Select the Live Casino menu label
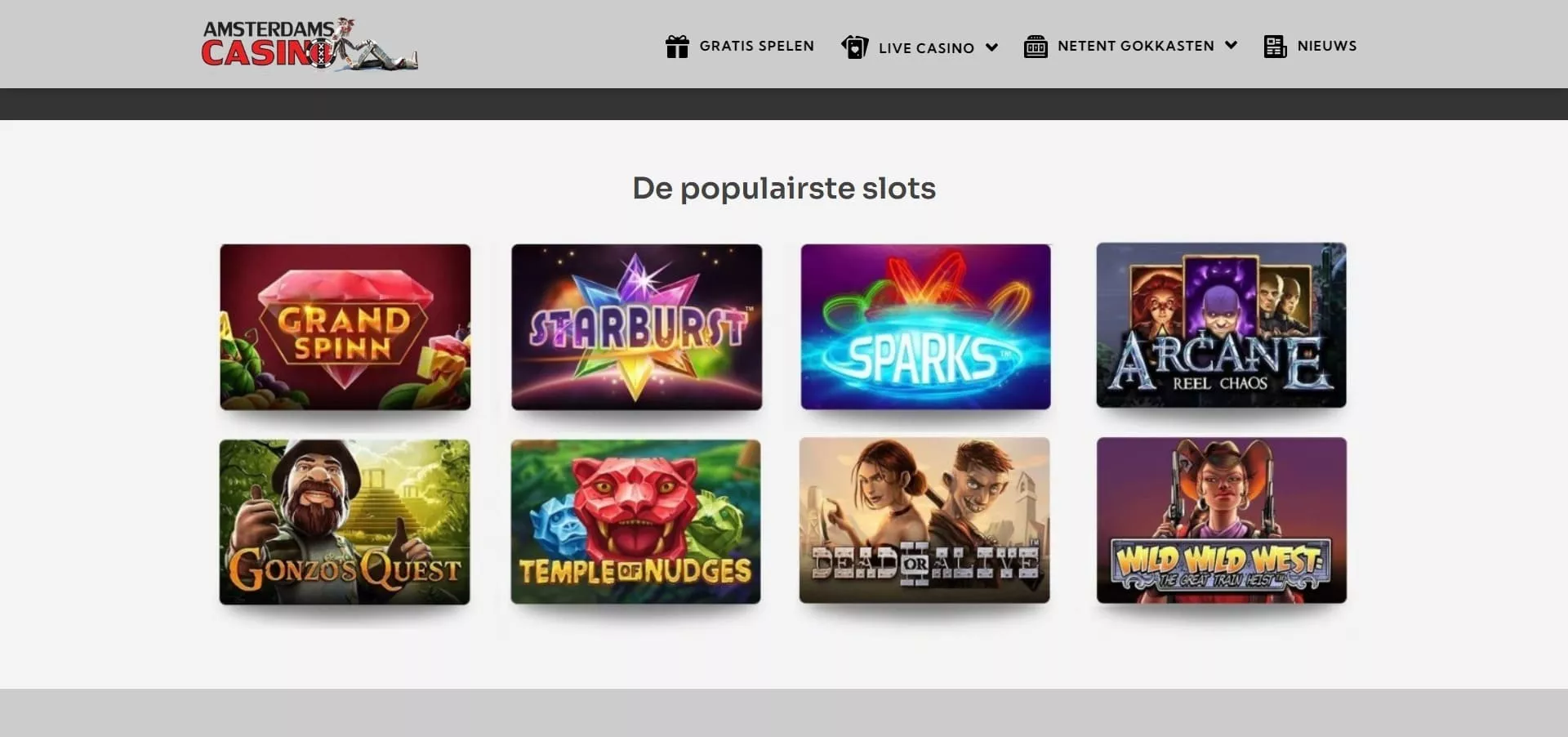 pos(926,48)
